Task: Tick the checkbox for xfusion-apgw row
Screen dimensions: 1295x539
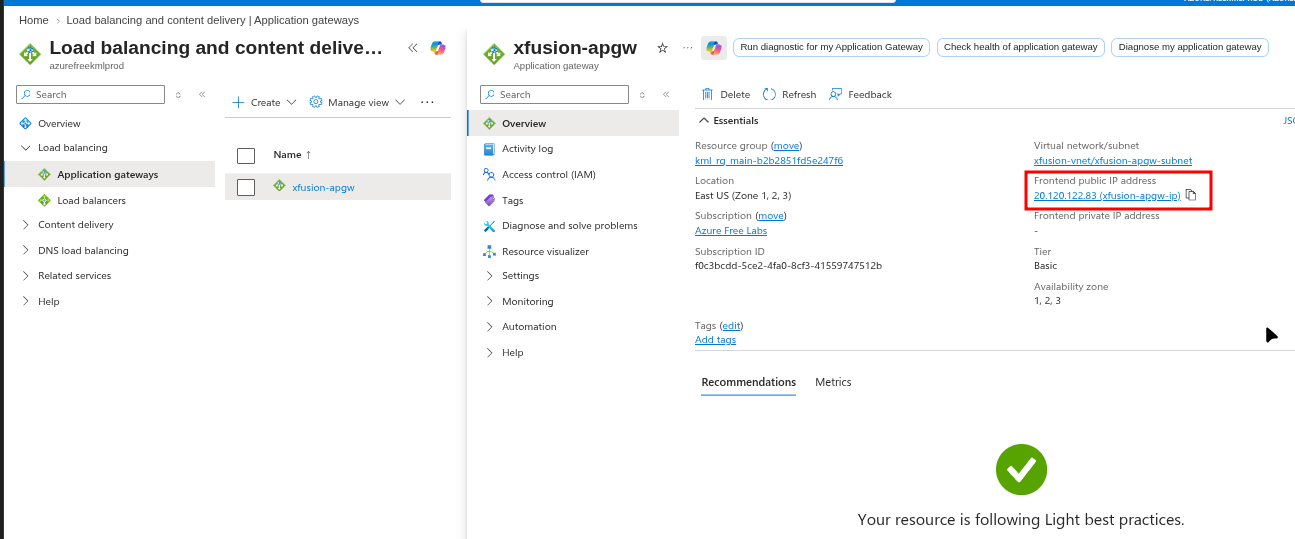Action: pyautogui.click(x=246, y=187)
